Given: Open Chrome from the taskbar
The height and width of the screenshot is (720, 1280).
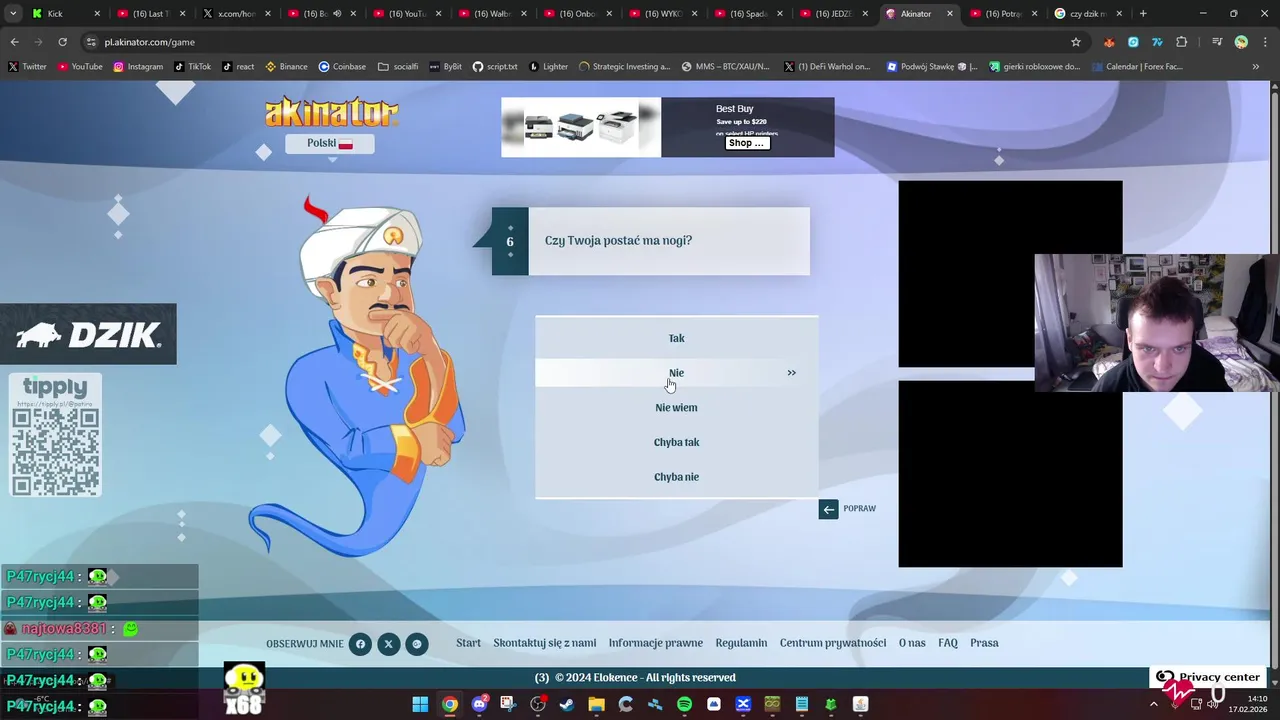Looking at the screenshot, I should (x=450, y=704).
